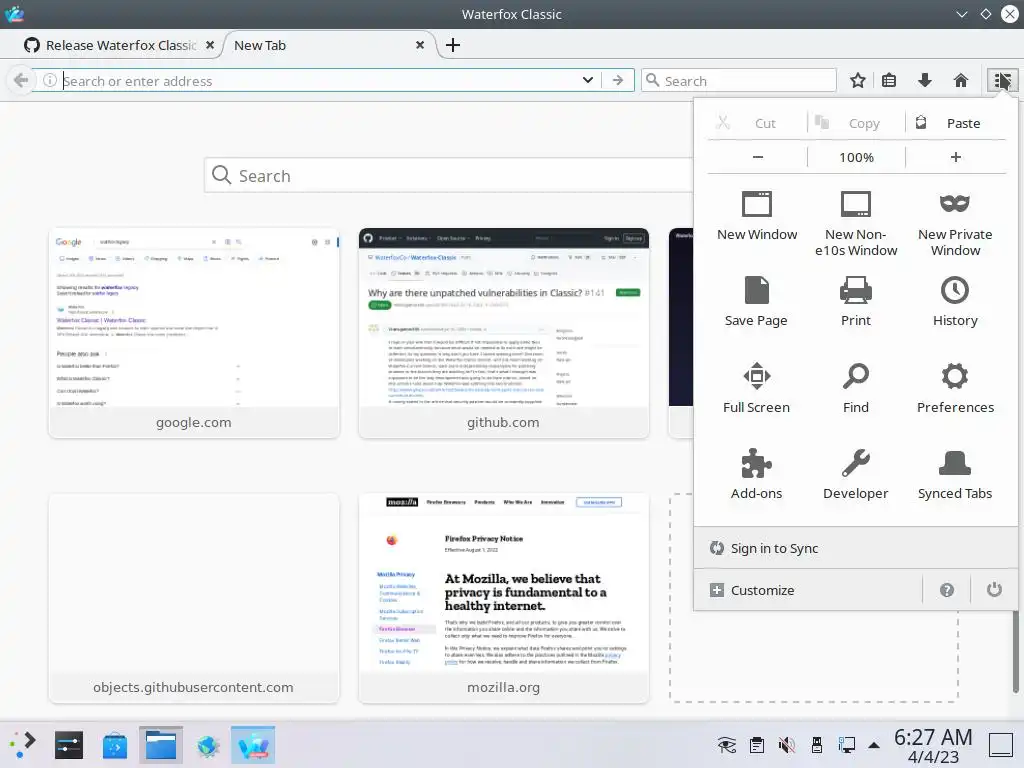Reset zoom by clicking 100%
1024x768 pixels.
[856, 157]
